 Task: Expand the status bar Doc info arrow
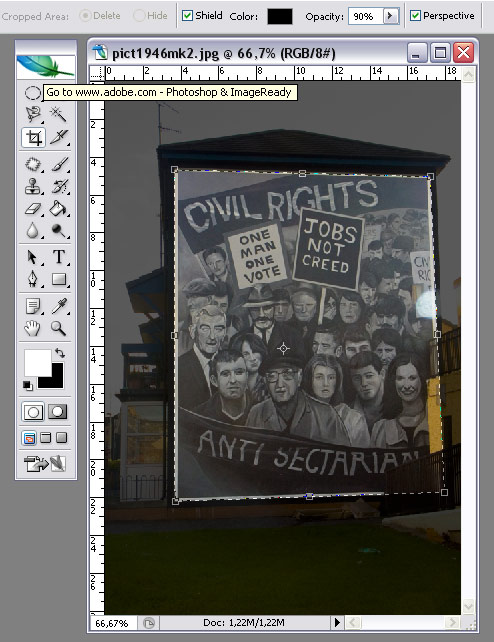click(337, 623)
